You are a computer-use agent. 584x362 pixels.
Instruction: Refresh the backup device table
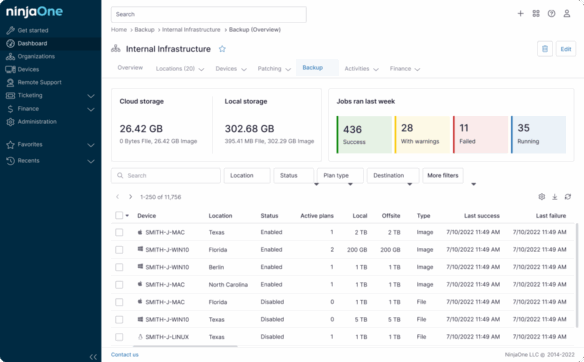(568, 197)
